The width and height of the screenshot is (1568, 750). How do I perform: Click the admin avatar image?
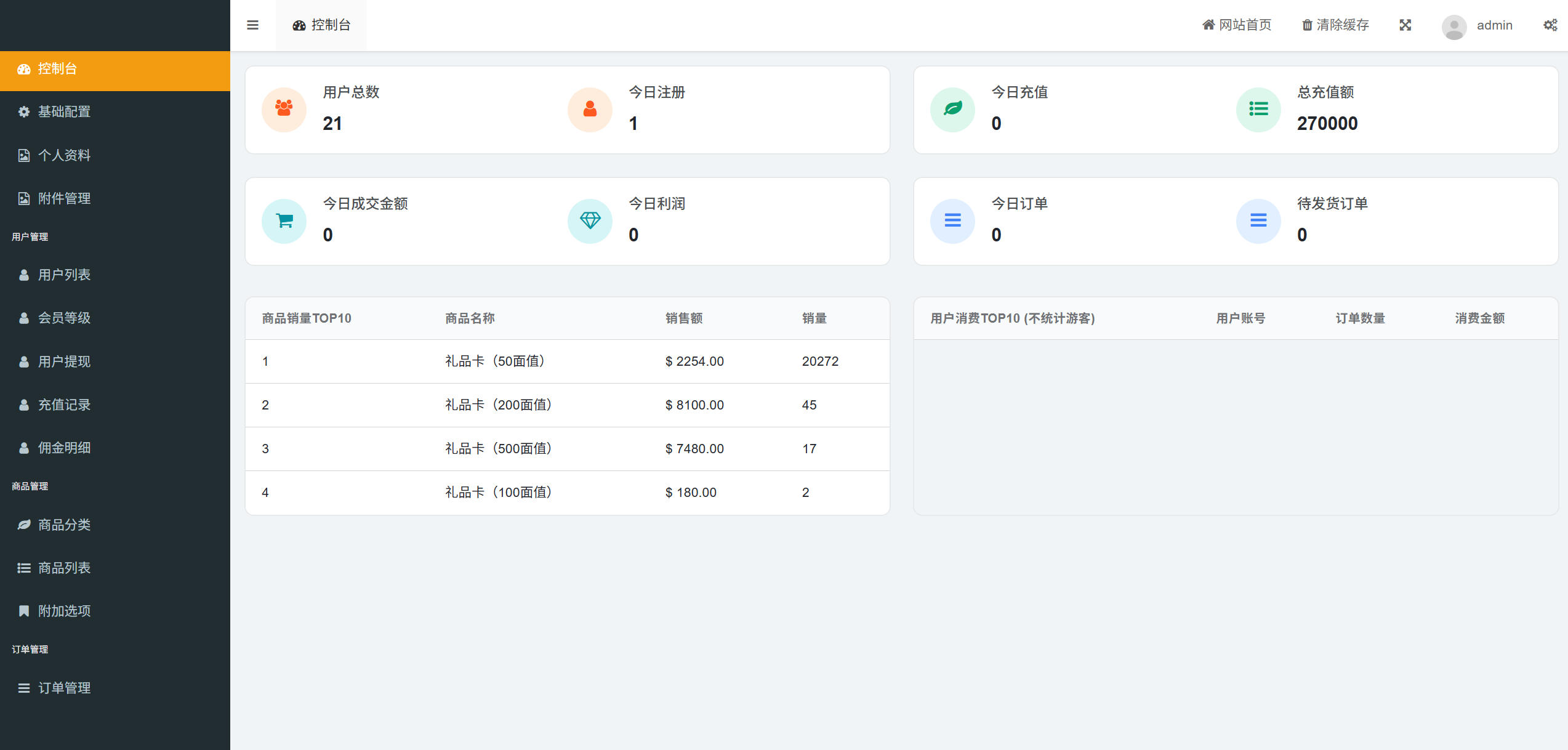click(x=1453, y=26)
